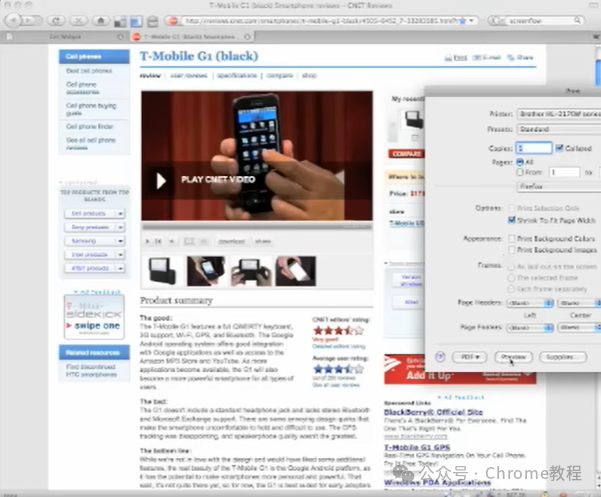Click the Print icon link on the page

tap(456, 57)
